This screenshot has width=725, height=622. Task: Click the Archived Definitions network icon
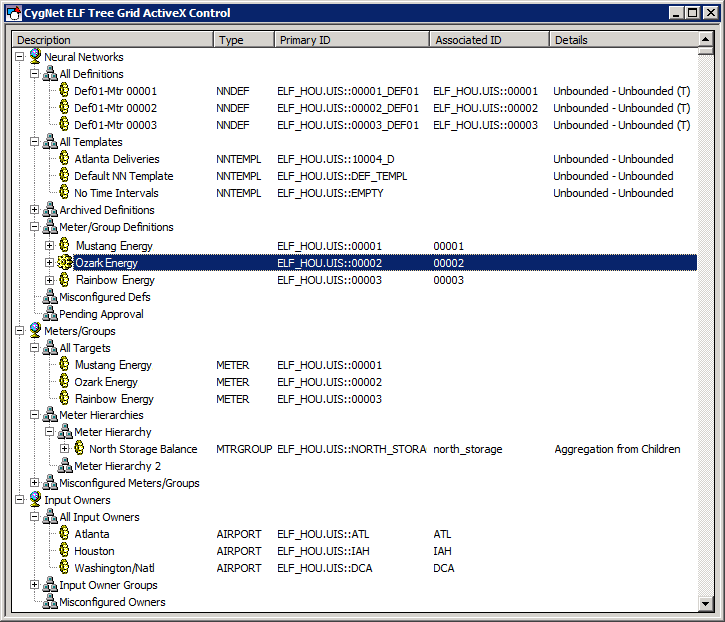(x=50, y=209)
